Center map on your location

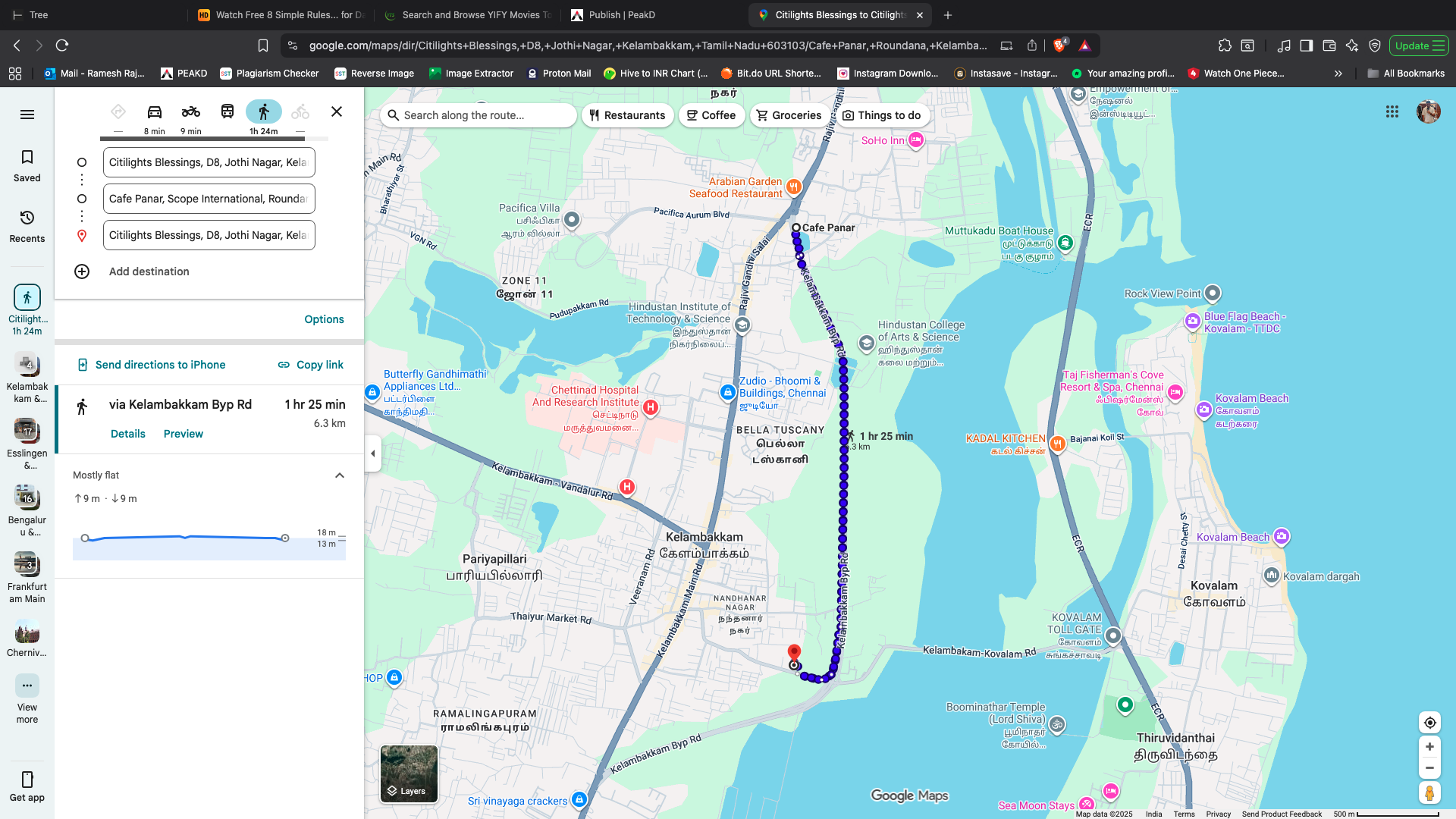[1429, 723]
